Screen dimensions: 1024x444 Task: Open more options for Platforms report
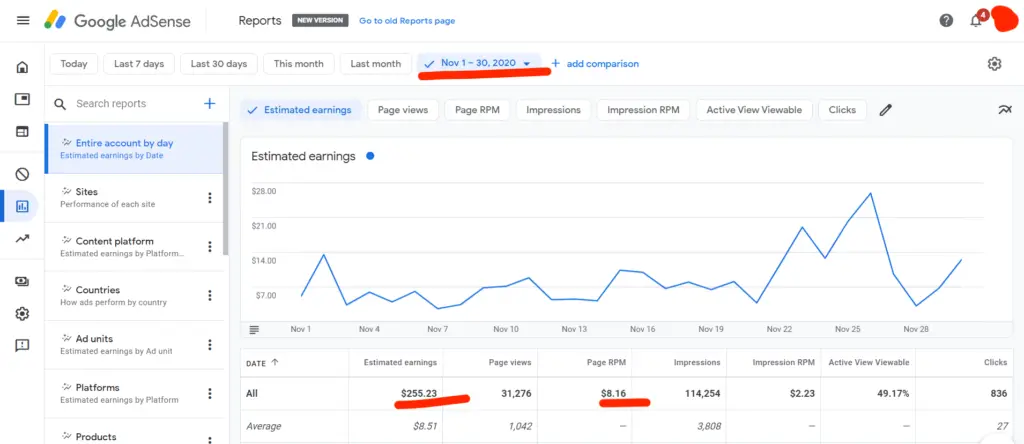210,394
